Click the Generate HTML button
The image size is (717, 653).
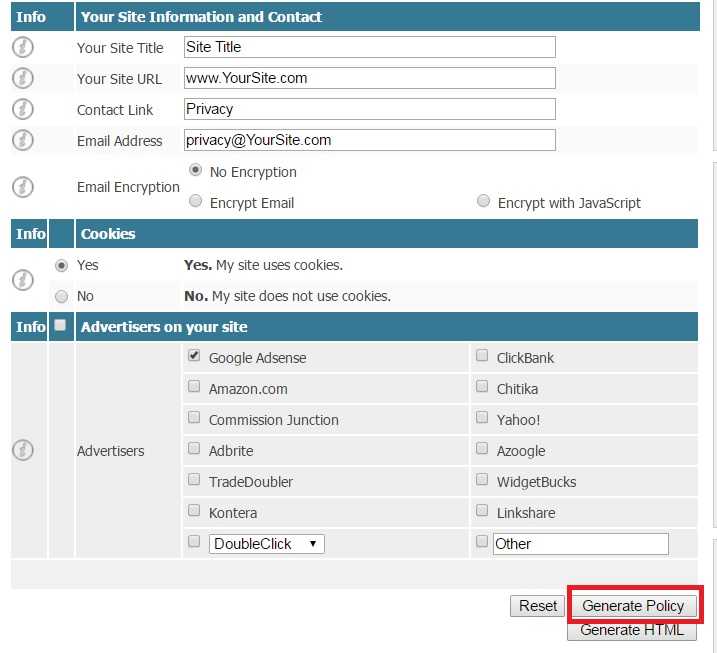[631, 630]
